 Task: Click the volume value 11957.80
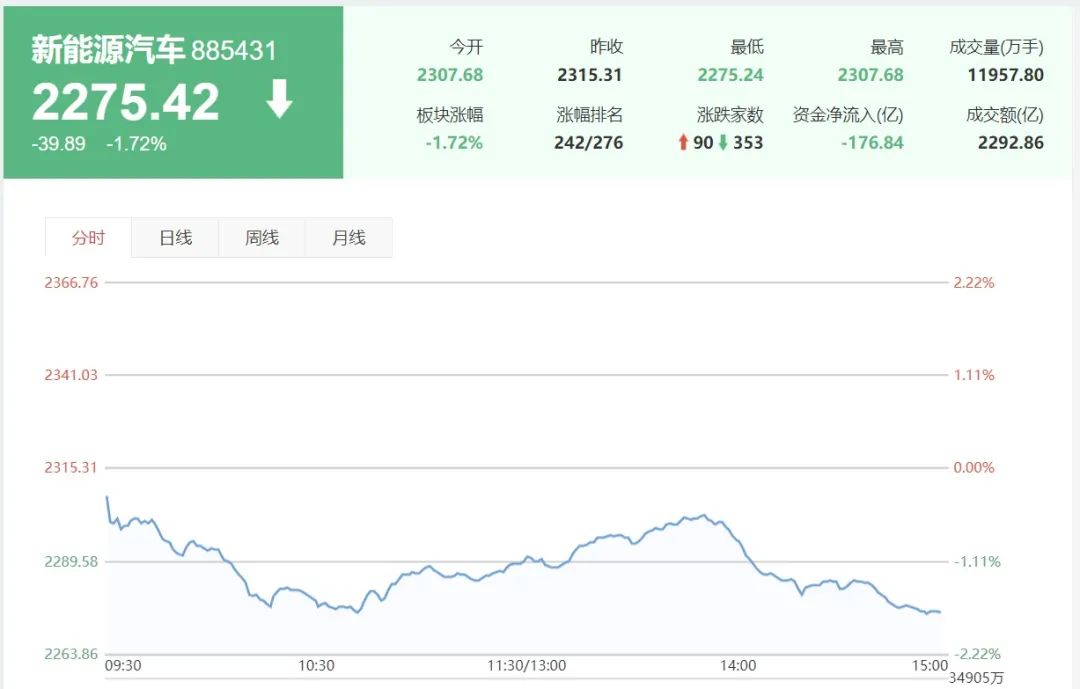tap(1006, 75)
